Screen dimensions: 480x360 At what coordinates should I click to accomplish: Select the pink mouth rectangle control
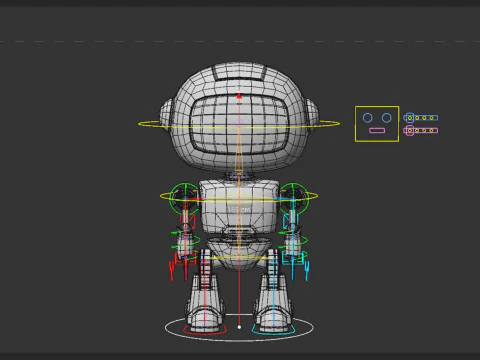pos(377,131)
